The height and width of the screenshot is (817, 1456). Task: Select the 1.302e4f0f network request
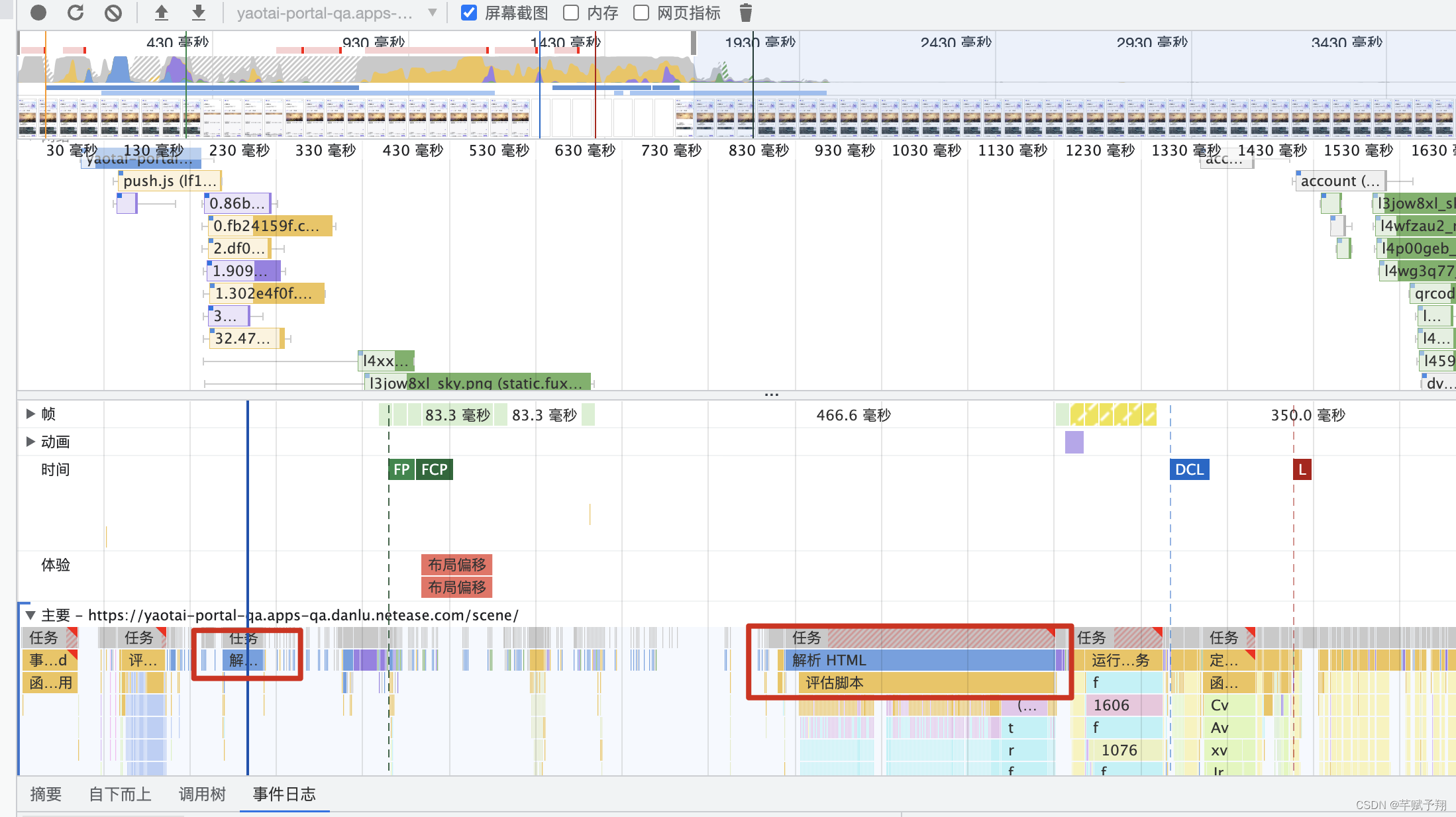click(268, 293)
